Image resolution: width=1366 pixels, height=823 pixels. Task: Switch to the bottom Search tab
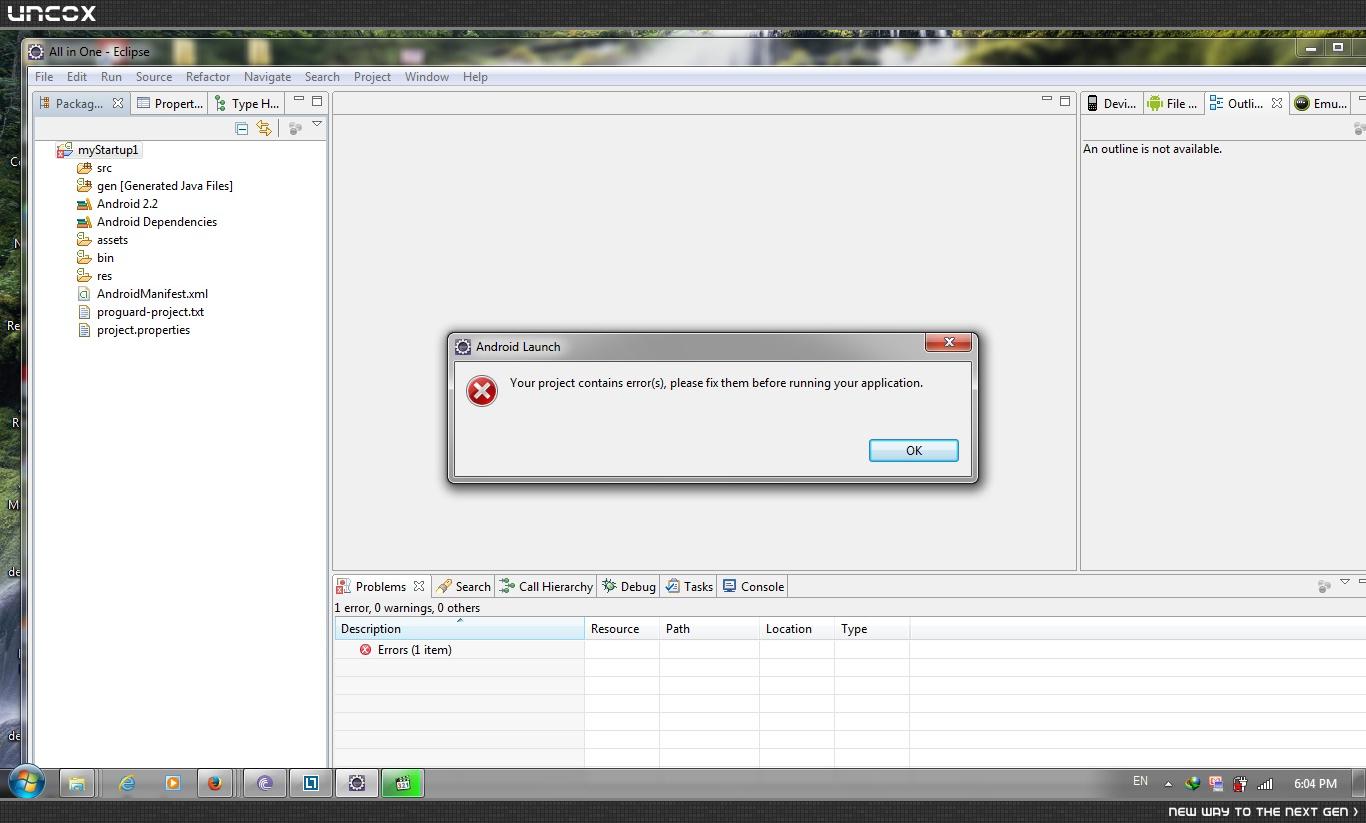[464, 586]
